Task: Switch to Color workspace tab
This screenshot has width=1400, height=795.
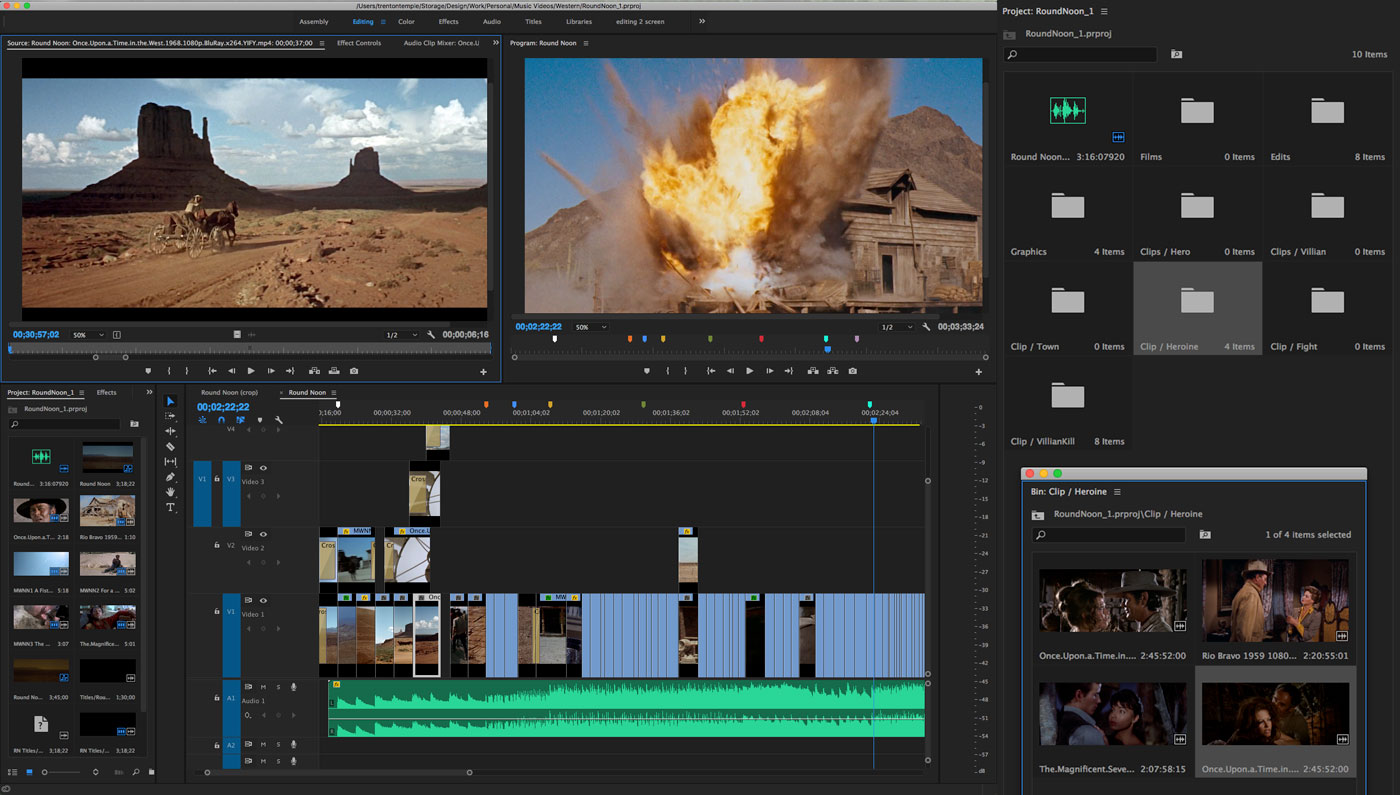Action: pos(406,21)
